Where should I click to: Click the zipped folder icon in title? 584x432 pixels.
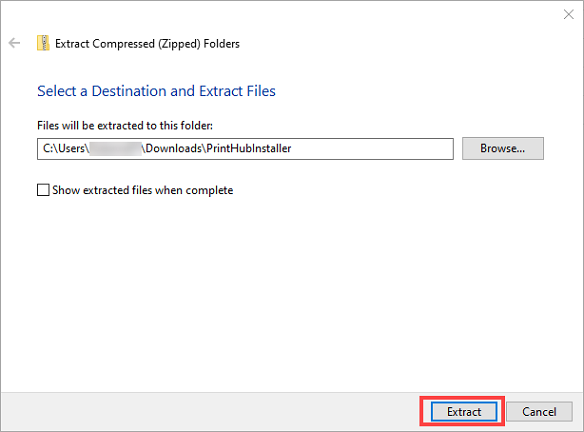tap(43, 43)
